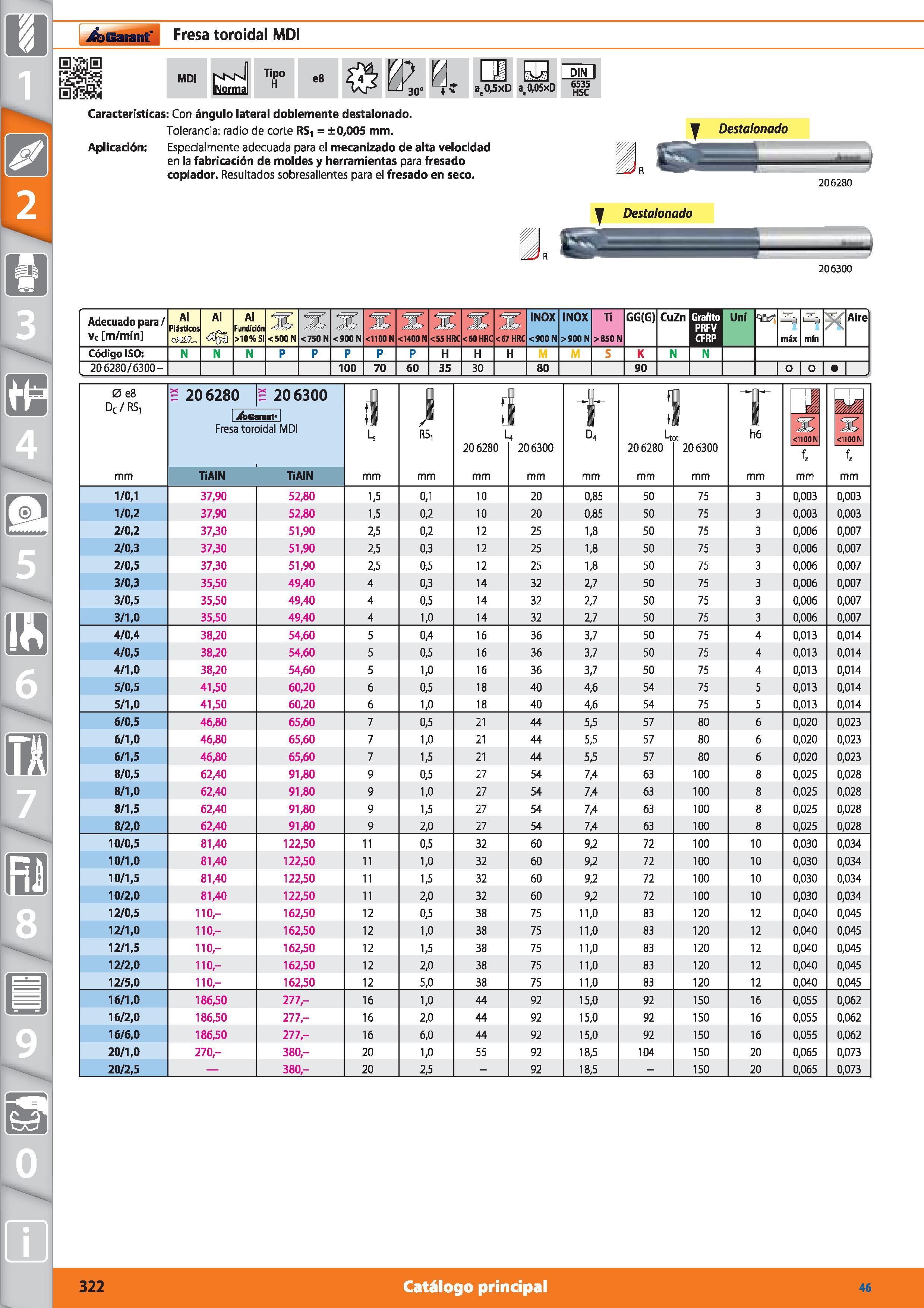Select the DIN 6535 HSC standard tile
This screenshot has height=1308, width=924.
[580, 78]
